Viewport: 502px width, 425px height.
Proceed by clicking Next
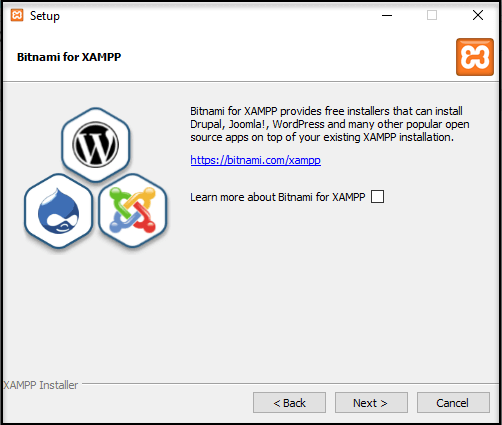(x=371, y=403)
